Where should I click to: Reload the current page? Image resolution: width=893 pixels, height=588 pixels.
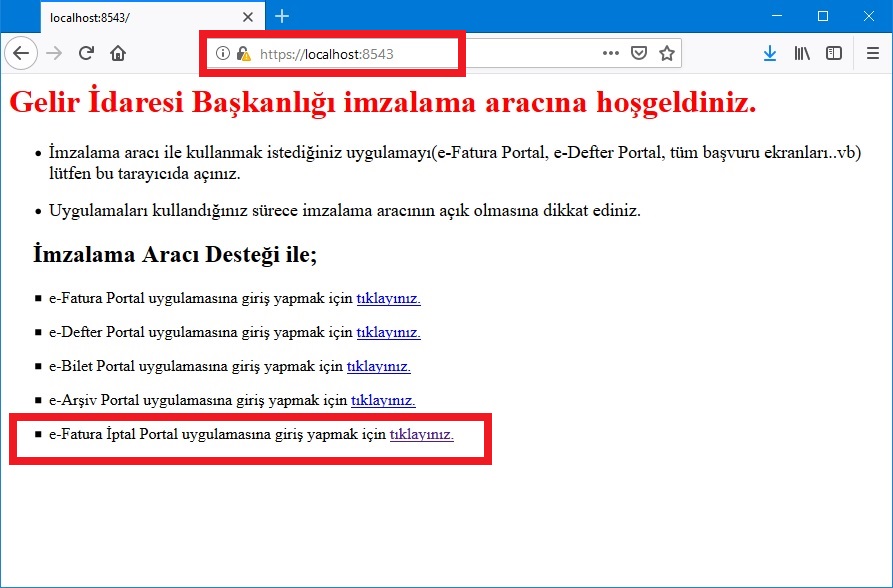(x=86, y=54)
